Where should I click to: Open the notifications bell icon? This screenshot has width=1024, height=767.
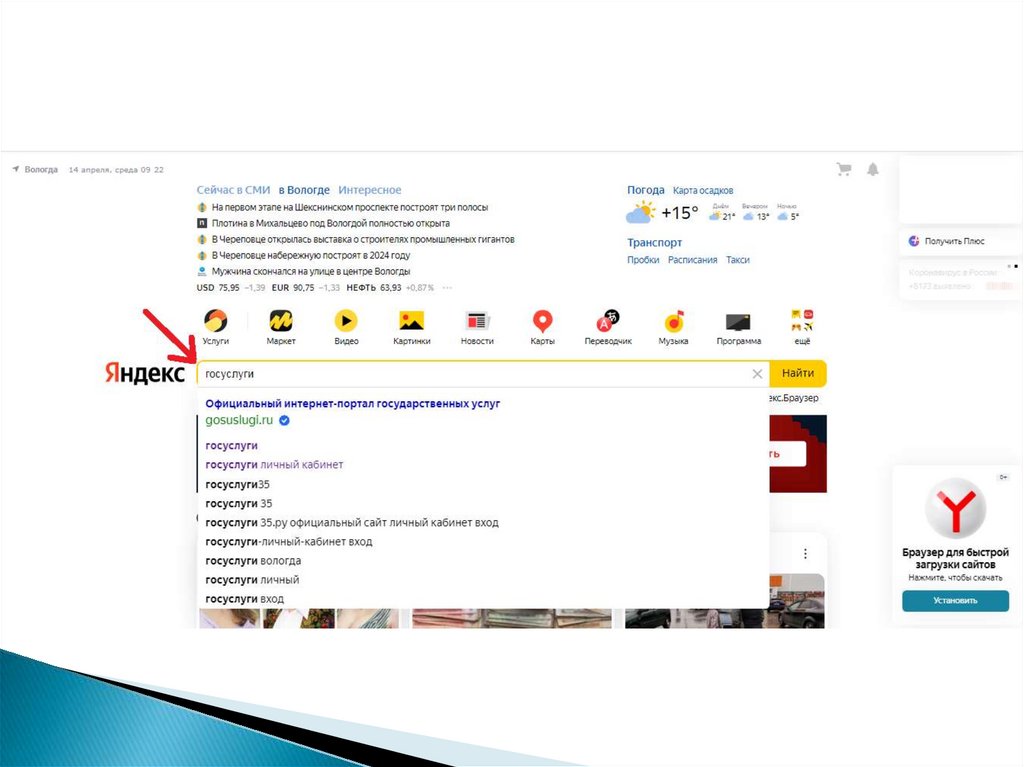click(872, 170)
